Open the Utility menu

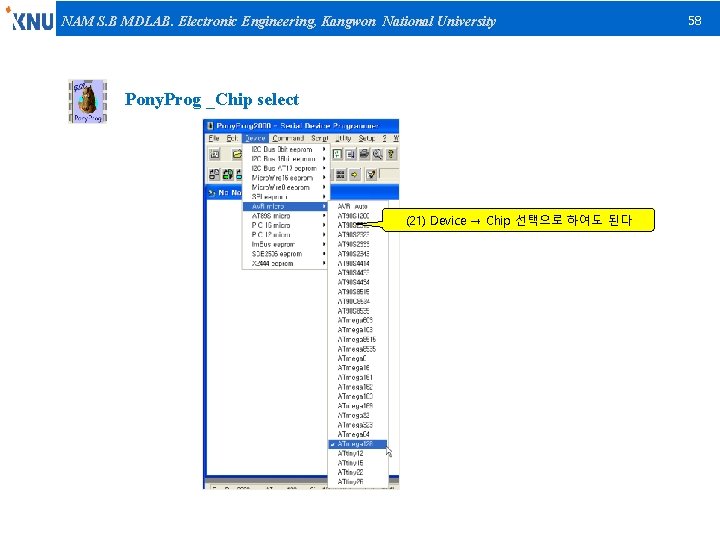(x=343, y=138)
